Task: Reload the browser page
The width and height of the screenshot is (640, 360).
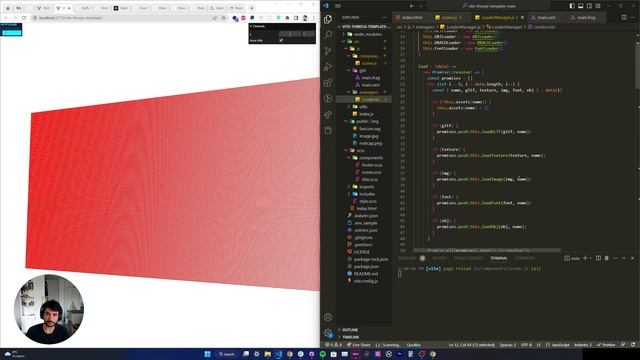Action: point(24,18)
